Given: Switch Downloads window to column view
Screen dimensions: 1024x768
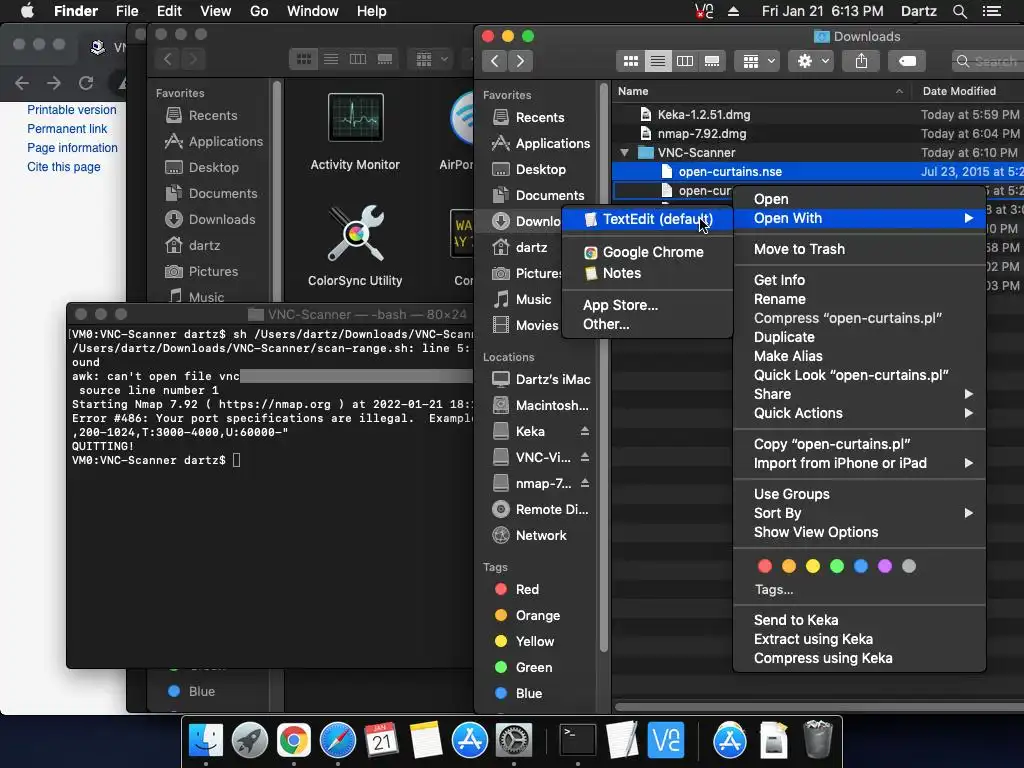Looking at the screenshot, I should [x=684, y=61].
